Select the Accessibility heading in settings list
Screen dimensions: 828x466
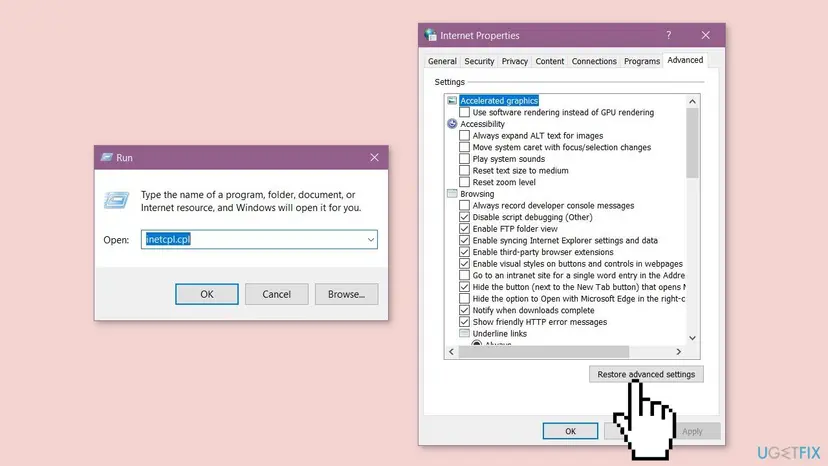[x=482, y=124]
